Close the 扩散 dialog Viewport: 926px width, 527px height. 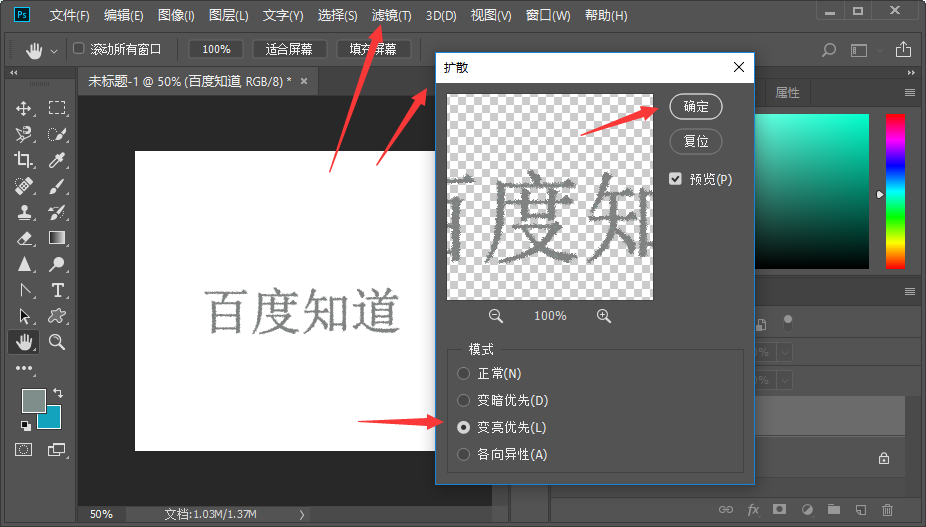tap(739, 67)
